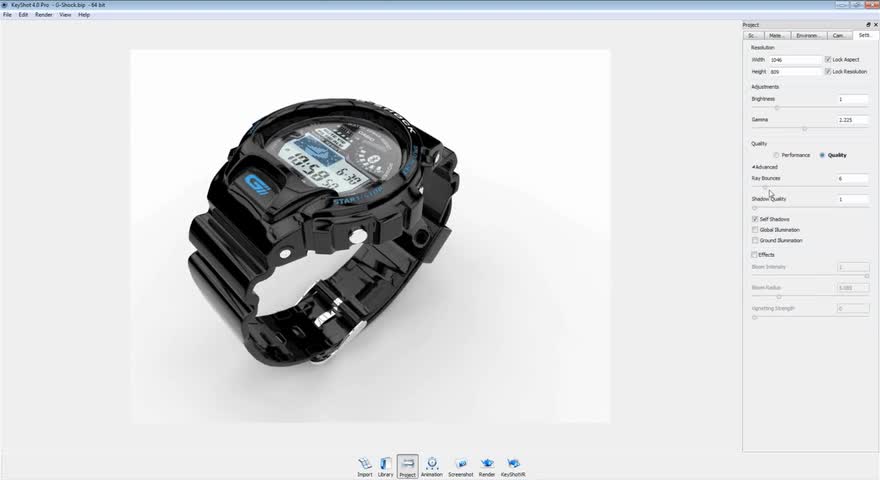The width and height of the screenshot is (880, 480).
Task: Undock the Project panel
Action: tap(868, 25)
